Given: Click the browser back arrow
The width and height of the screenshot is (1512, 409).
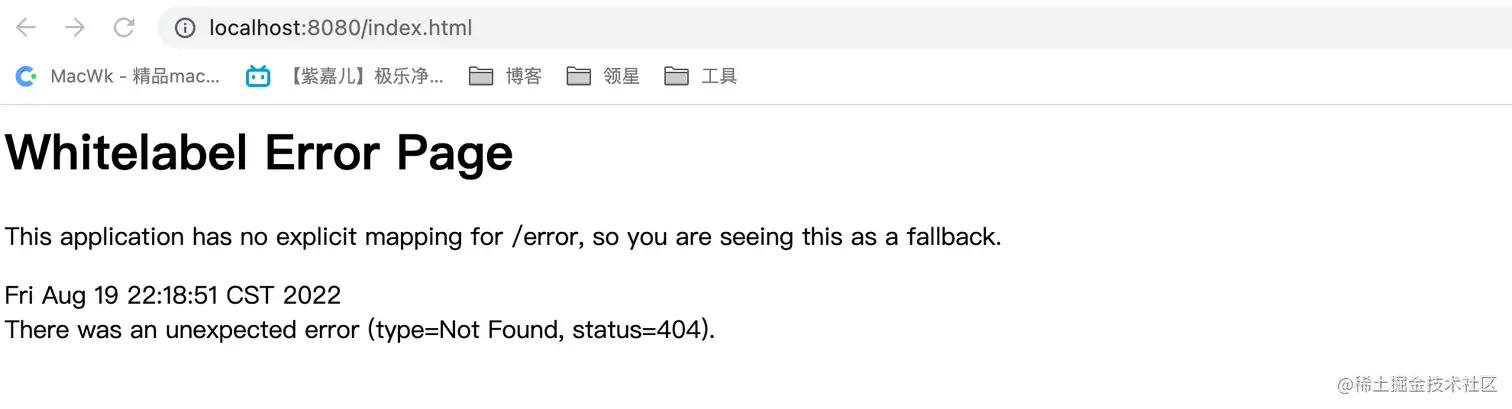Looking at the screenshot, I should (26, 28).
